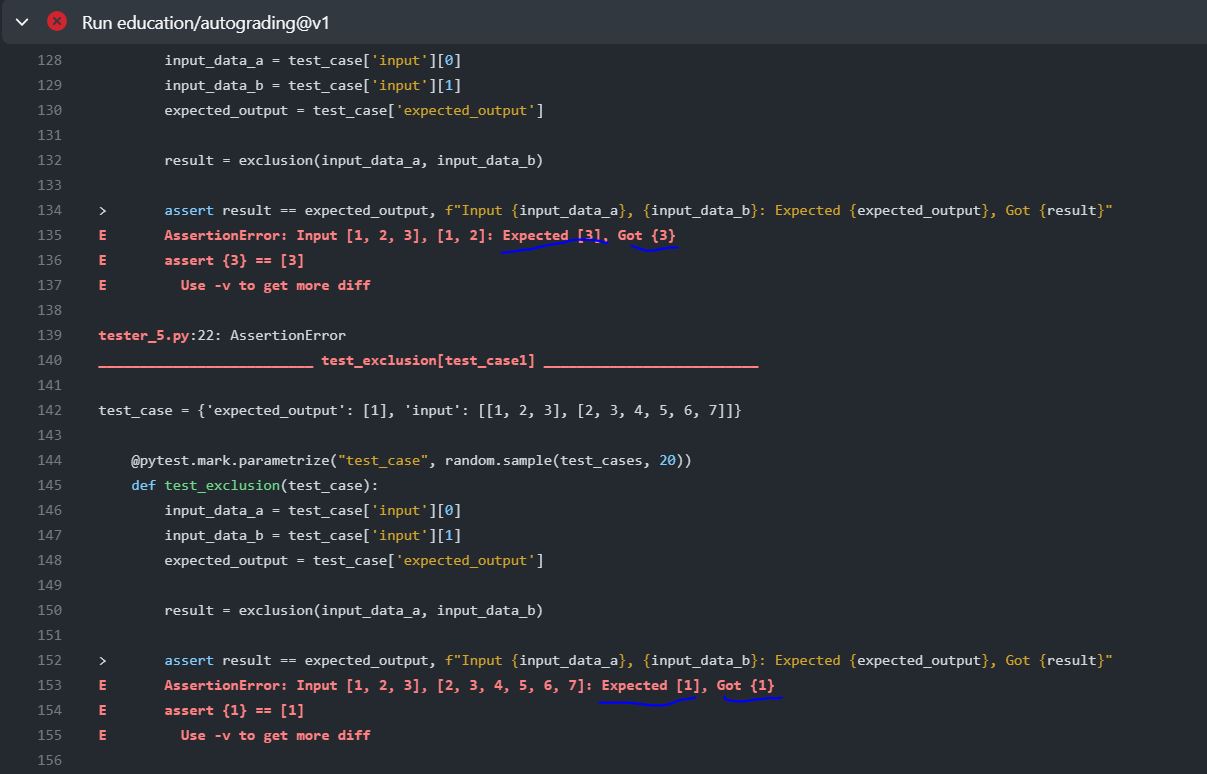Select line number 156 at the bottom
The image size is (1207, 774).
pos(50,760)
